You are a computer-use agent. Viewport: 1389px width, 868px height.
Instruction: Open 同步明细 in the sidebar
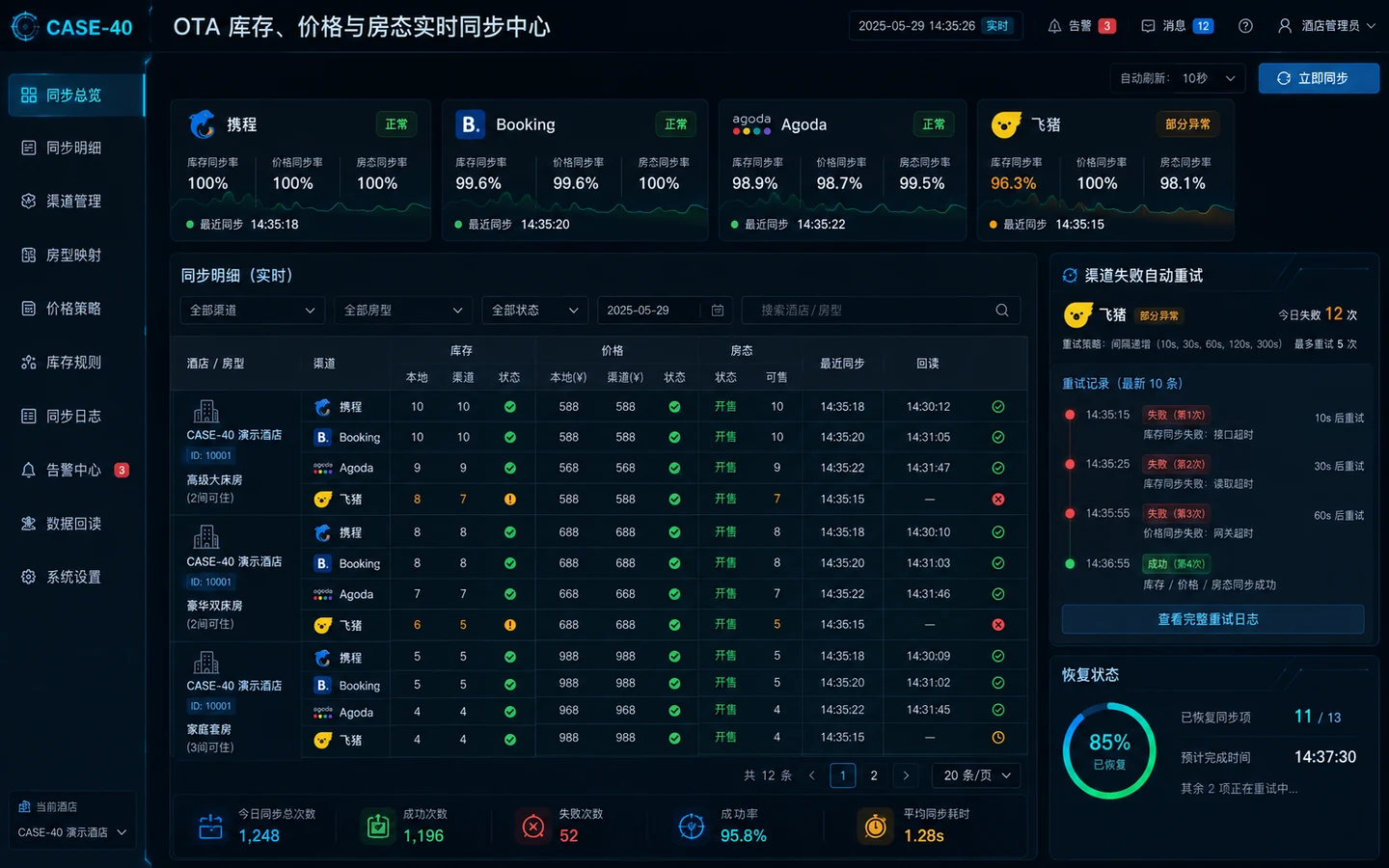coord(73,148)
